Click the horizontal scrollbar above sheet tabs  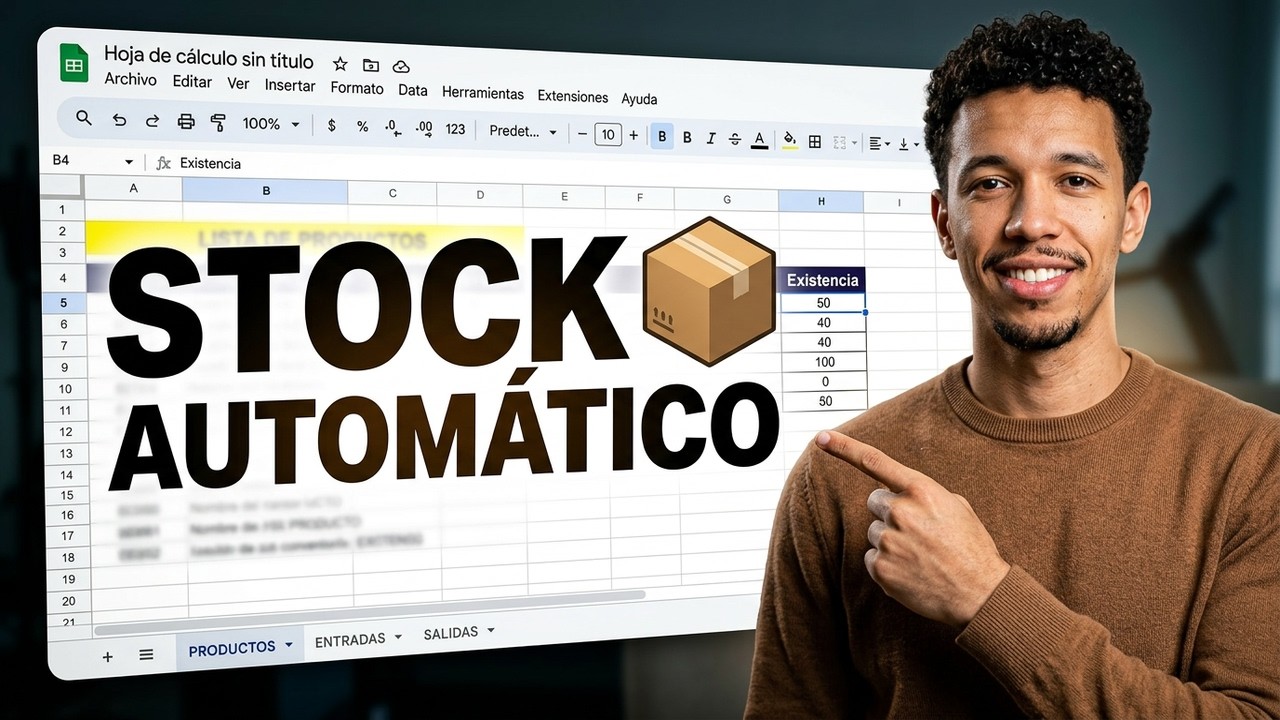(x=370, y=614)
